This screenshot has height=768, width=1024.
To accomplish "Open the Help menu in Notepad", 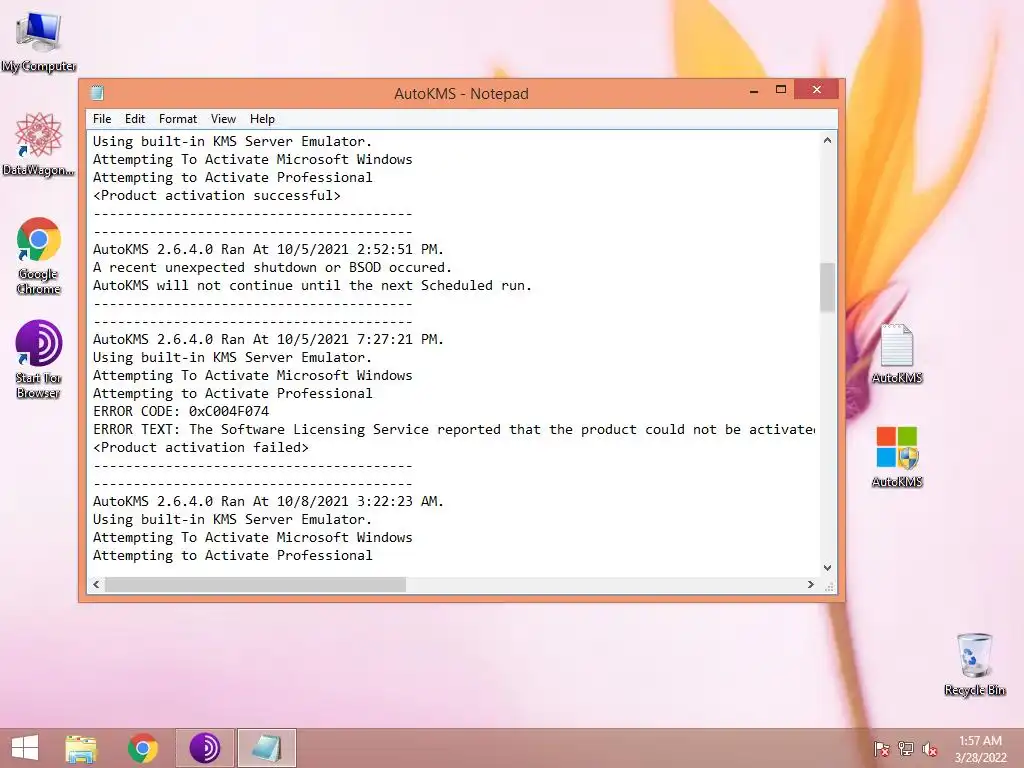I will pyautogui.click(x=262, y=119).
